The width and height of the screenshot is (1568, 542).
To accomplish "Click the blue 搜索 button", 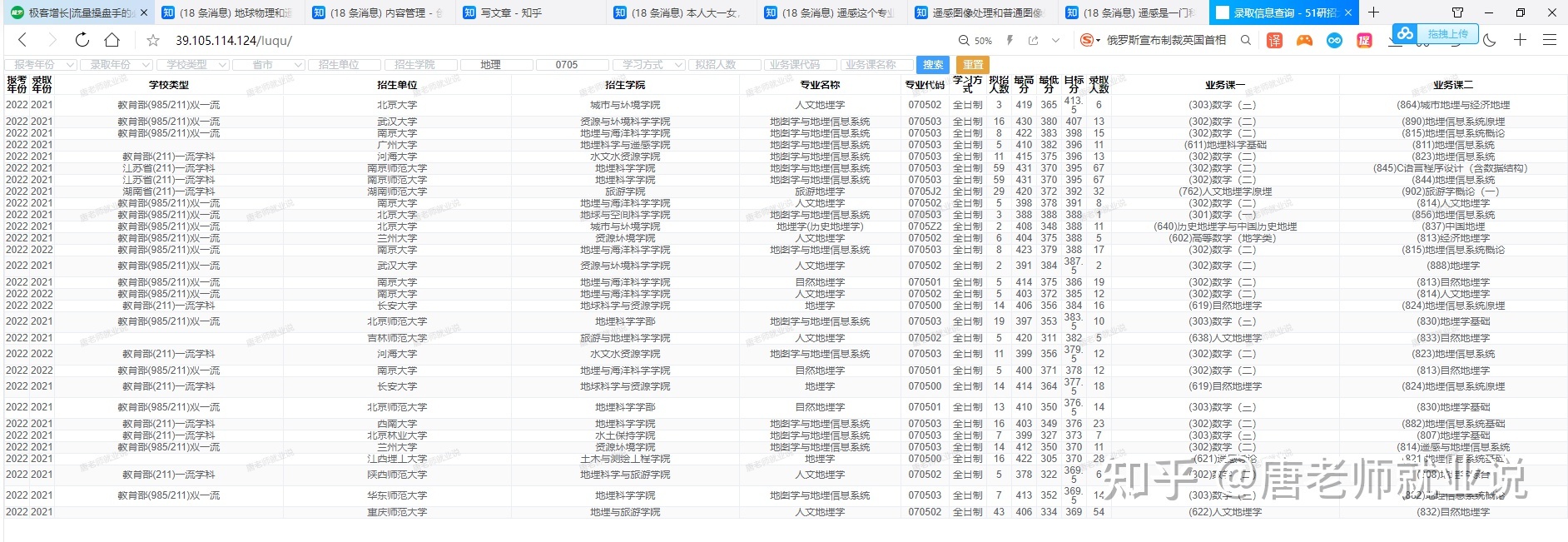I will pos(933,65).
